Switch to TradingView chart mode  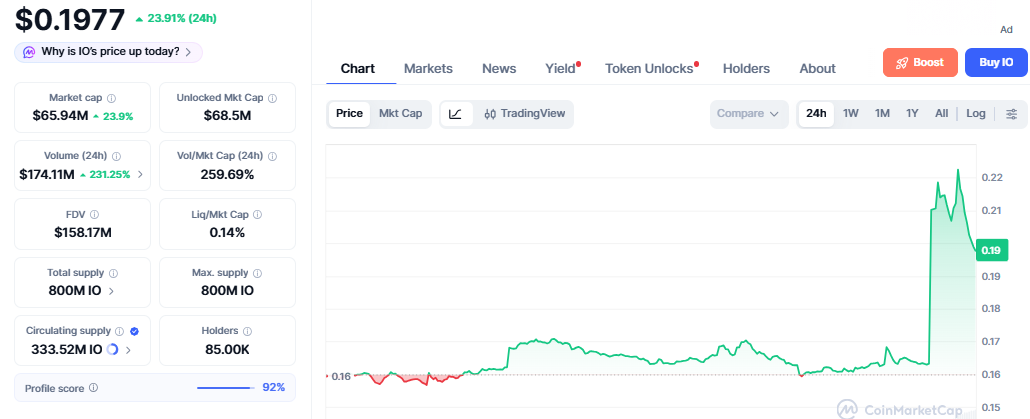click(x=524, y=114)
